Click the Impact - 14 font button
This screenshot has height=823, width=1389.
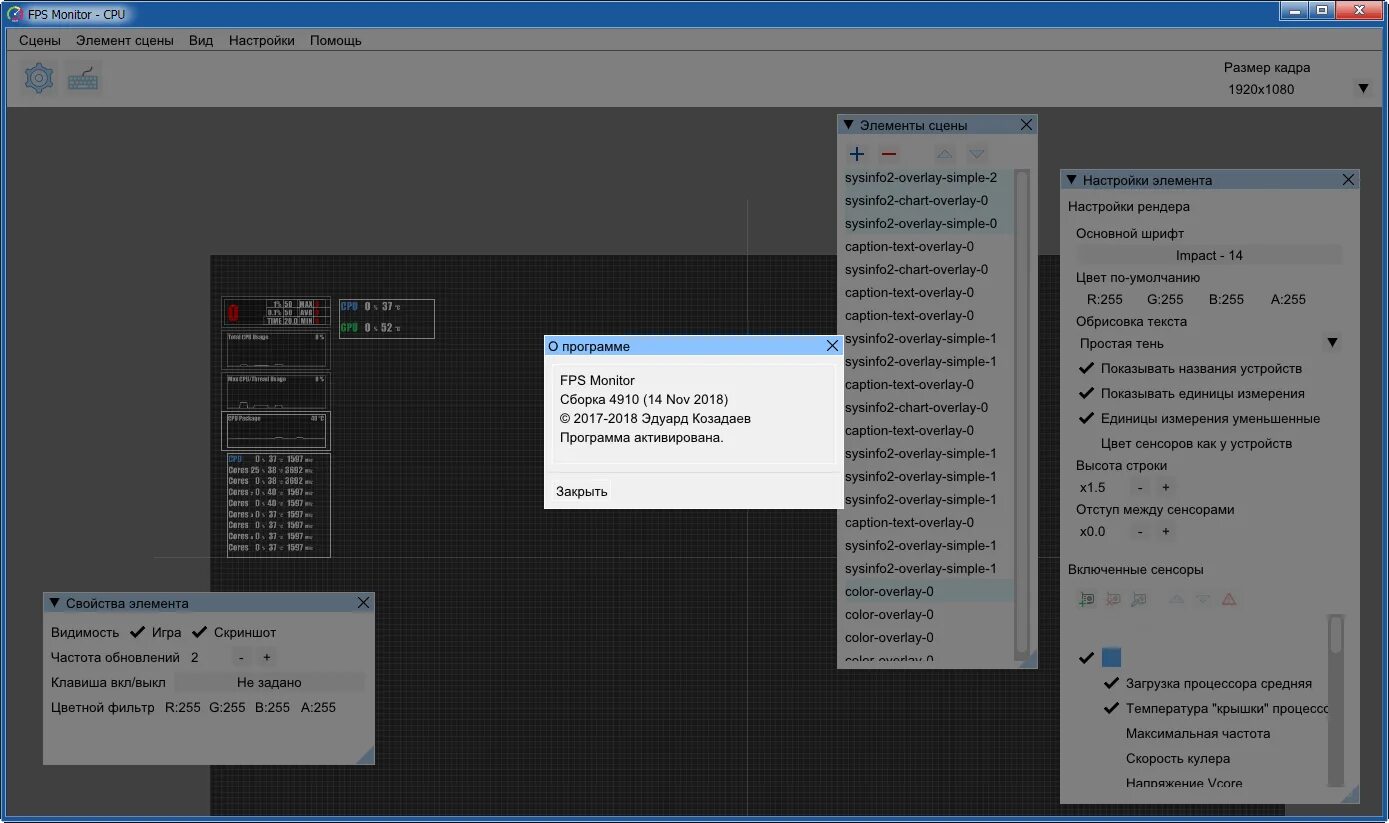1209,255
